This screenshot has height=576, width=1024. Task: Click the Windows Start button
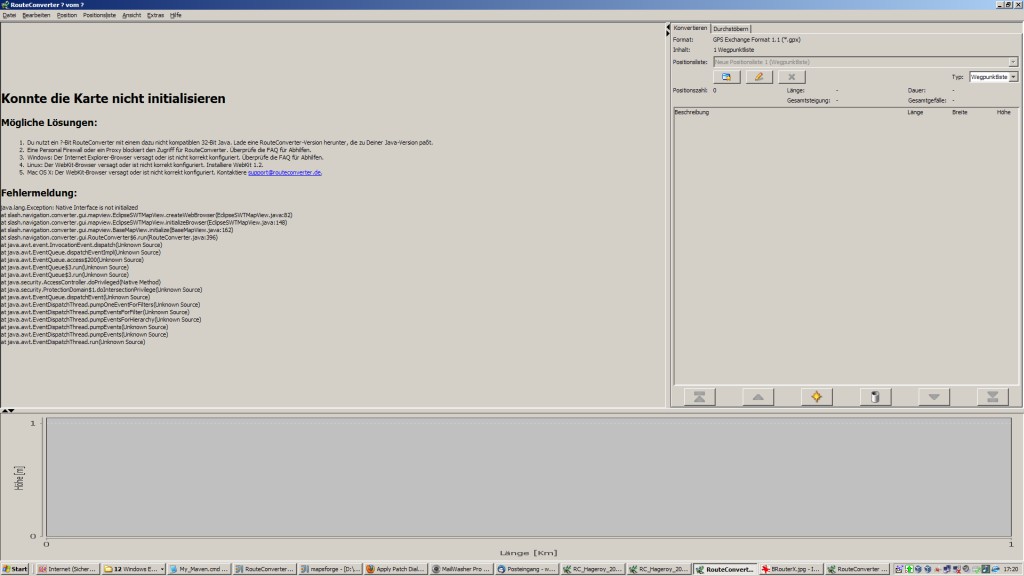pos(15,569)
